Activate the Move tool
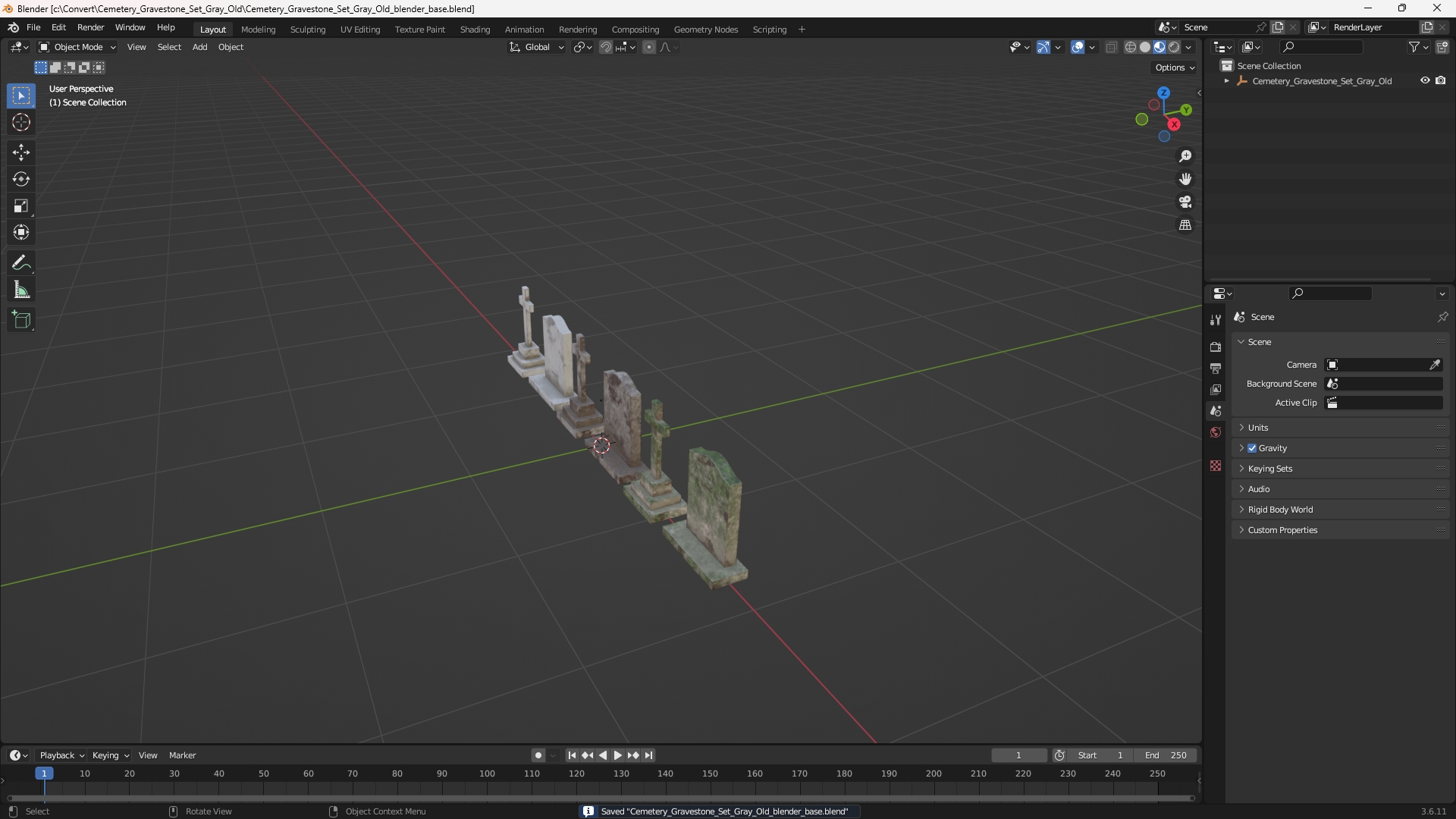This screenshot has height=819, width=1456. (21, 152)
